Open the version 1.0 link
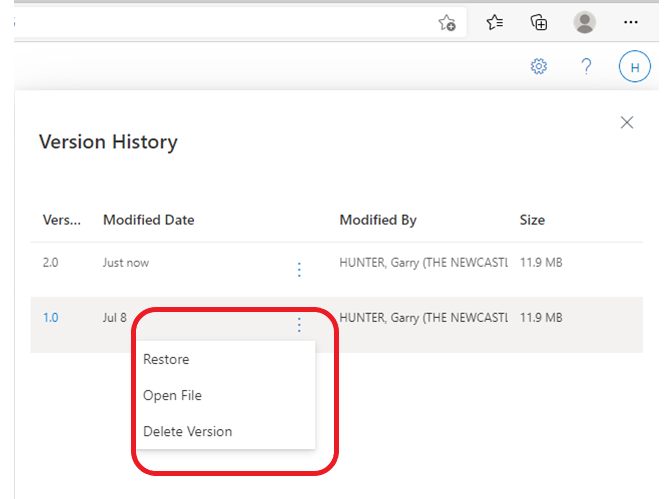Image resolution: width=665 pixels, height=499 pixels. [50, 318]
